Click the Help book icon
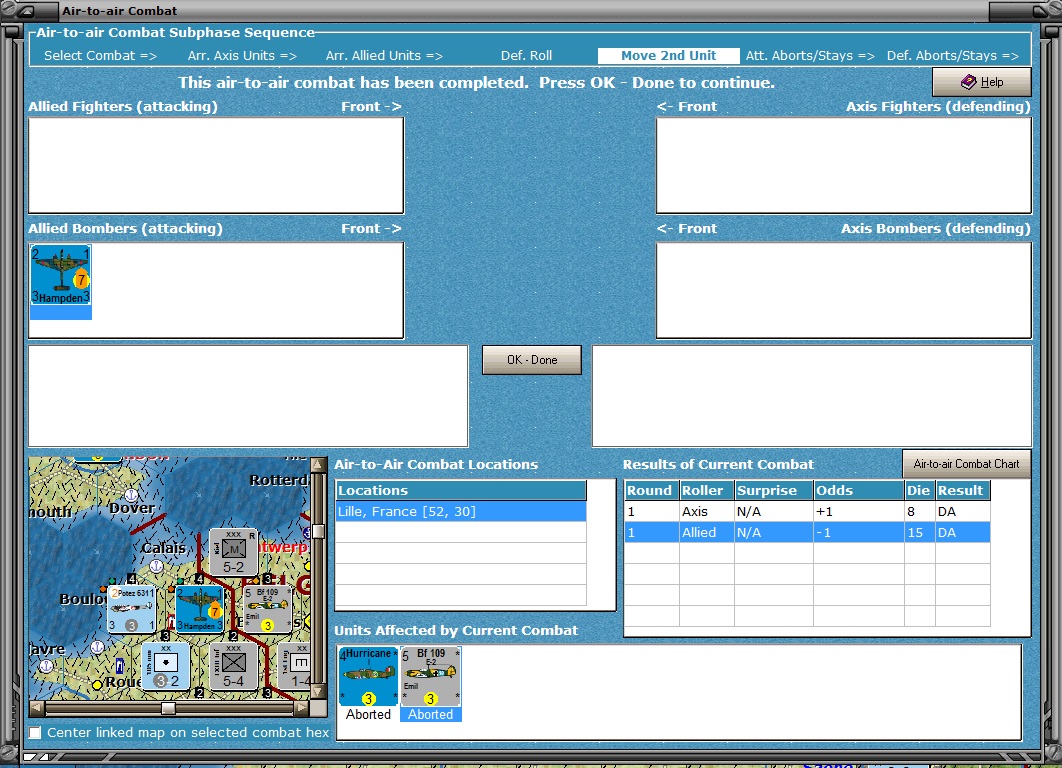This screenshot has width=1062, height=768. [x=969, y=82]
